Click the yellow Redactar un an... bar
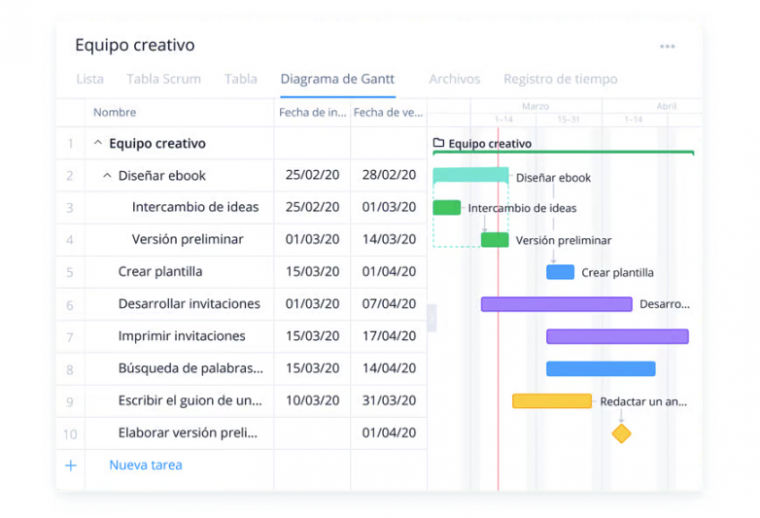Viewport: 760px width, 518px height. tap(552, 401)
